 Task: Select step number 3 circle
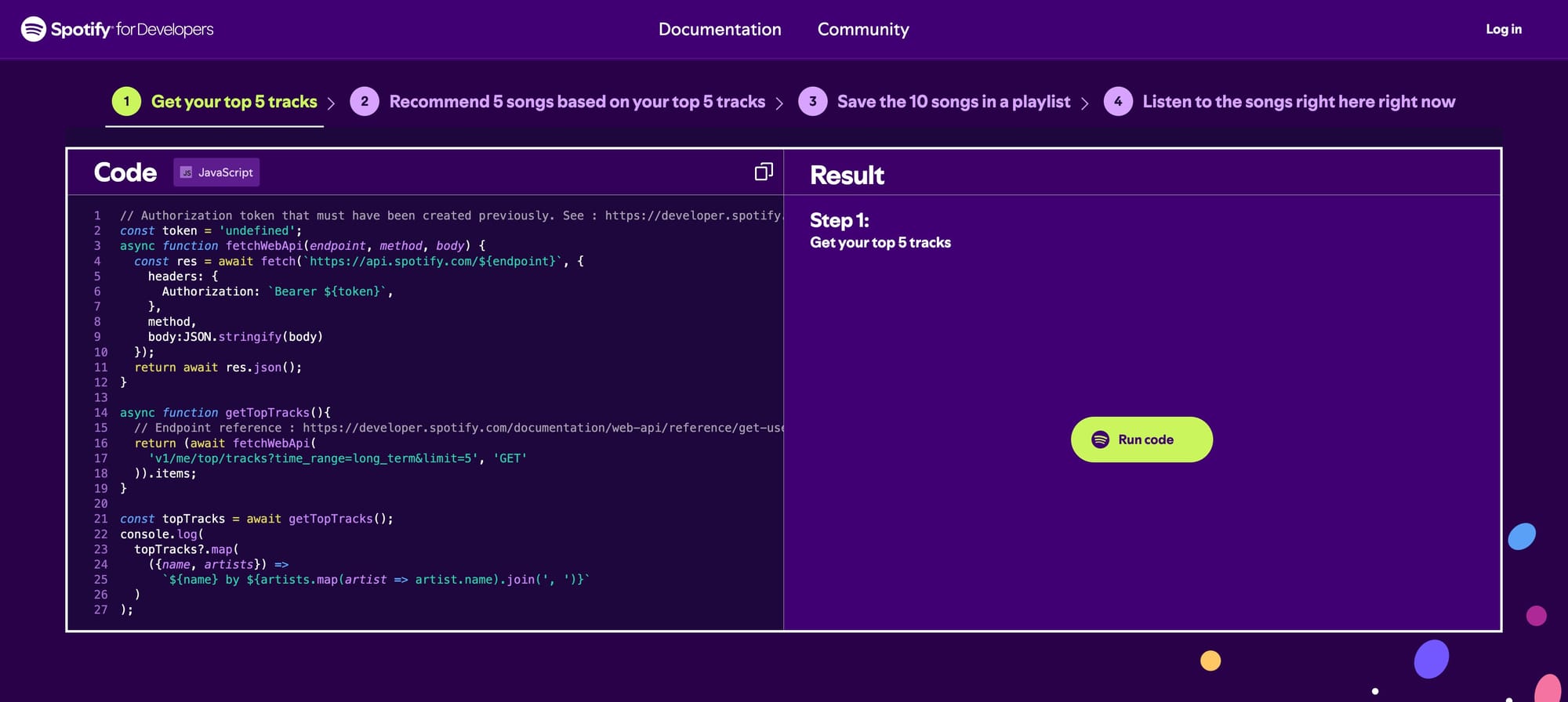click(813, 101)
